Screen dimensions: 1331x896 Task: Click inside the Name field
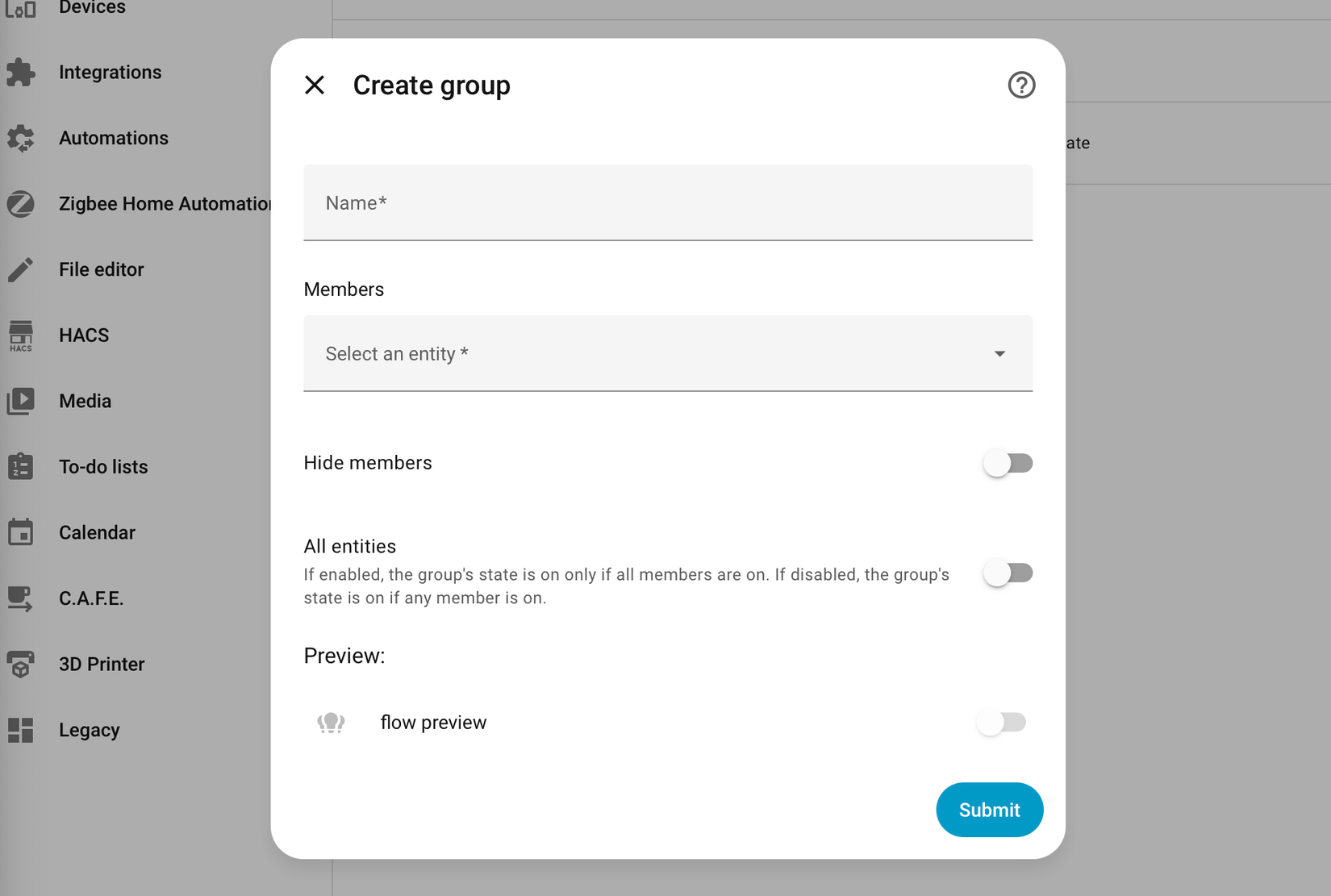point(667,202)
